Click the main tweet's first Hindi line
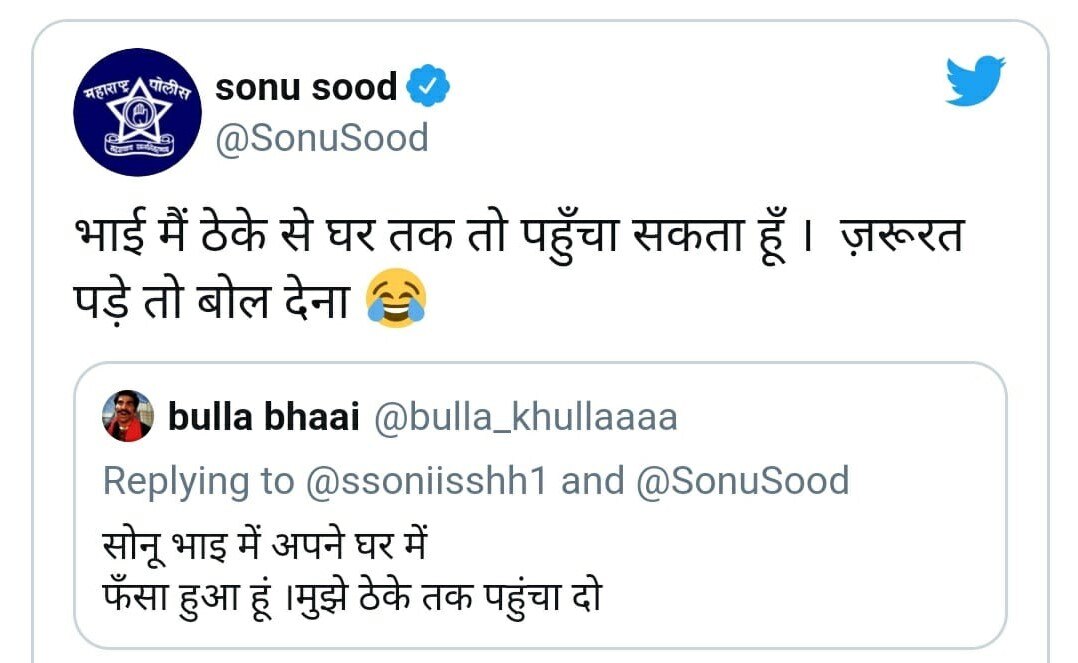The width and height of the screenshot is (1078, 663). [519, 236]
